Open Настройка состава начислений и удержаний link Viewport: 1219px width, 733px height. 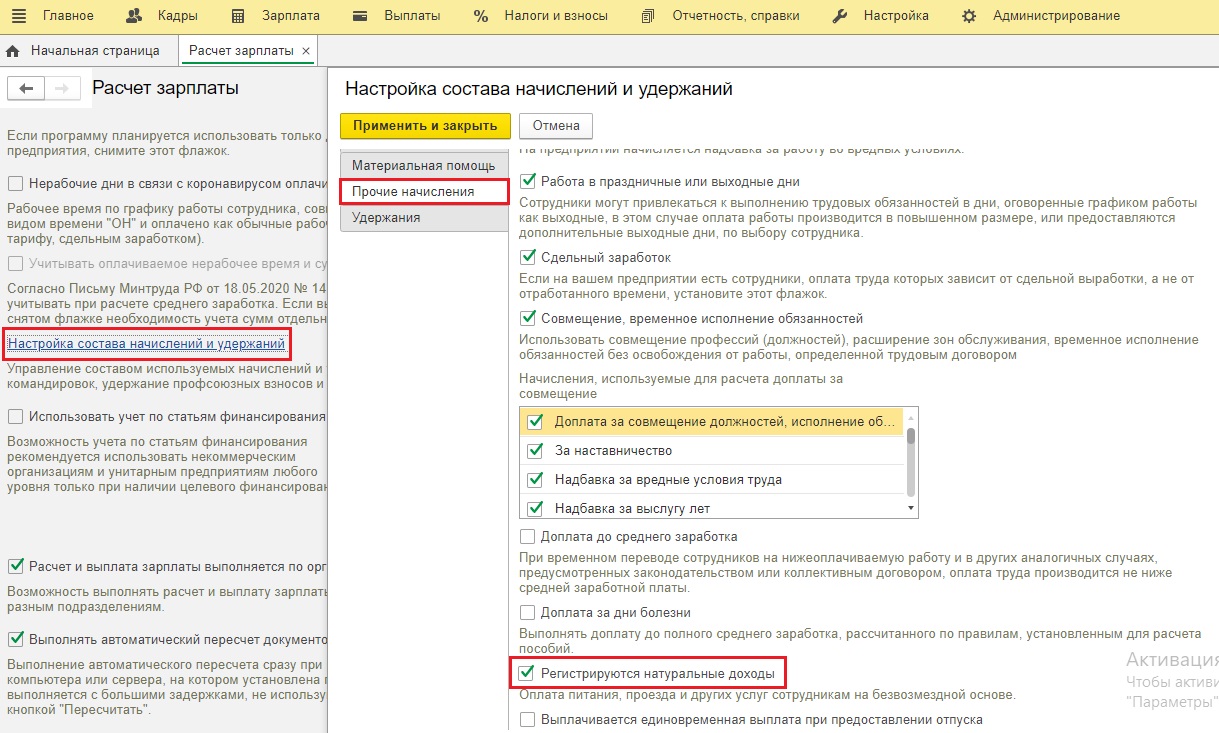(146, 344)
